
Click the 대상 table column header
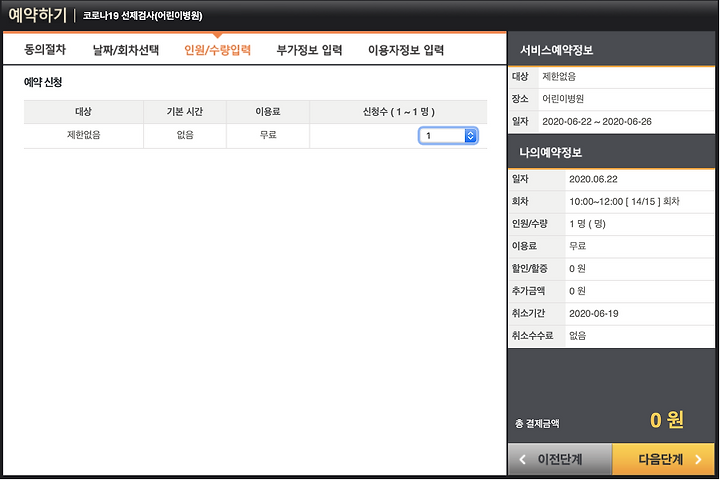pyautogui.click(x=84, y=112)
